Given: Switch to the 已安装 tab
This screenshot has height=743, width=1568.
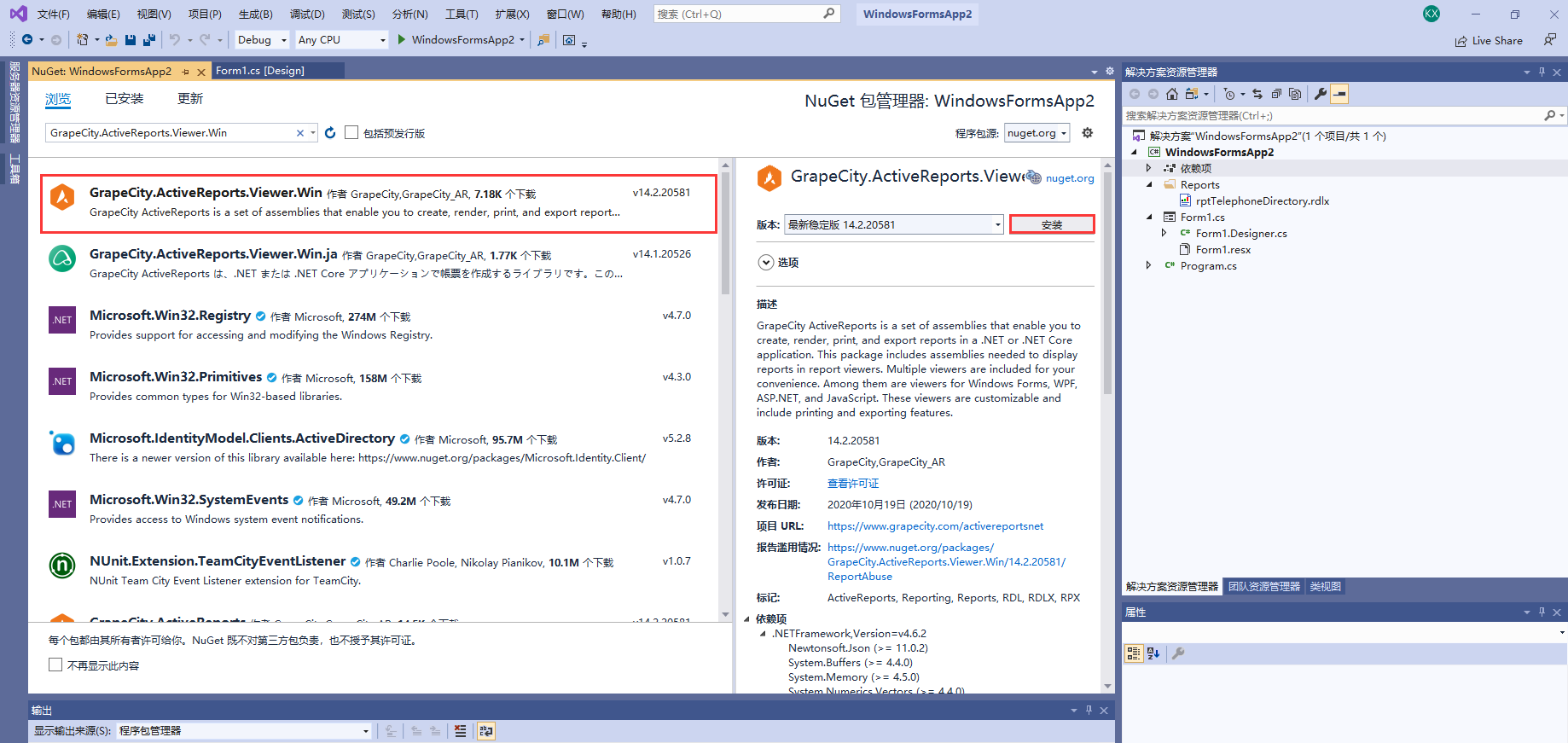Looking at the screenshot, I should point(125,99).
